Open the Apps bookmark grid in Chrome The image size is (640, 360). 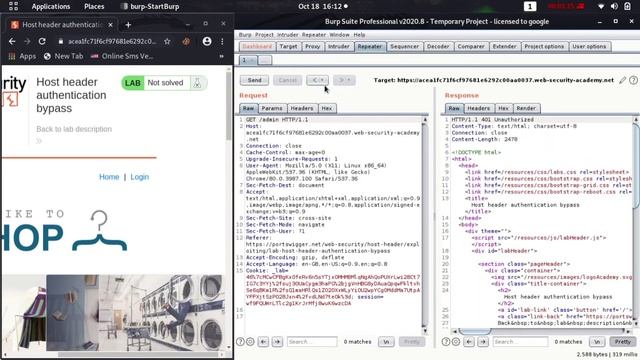point(22,56)
